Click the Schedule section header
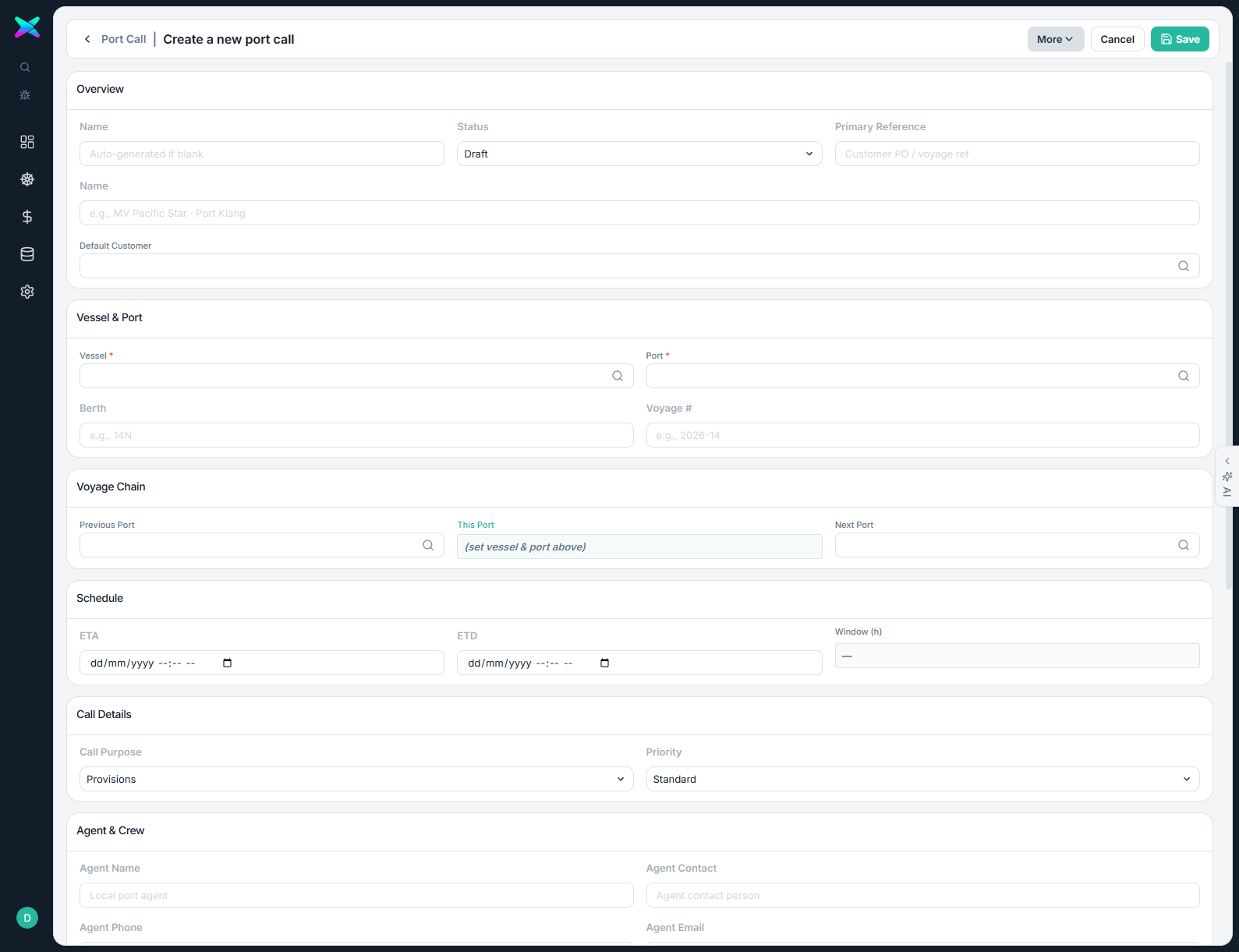Screen dimensions: 1239x952 click(100, 598)
